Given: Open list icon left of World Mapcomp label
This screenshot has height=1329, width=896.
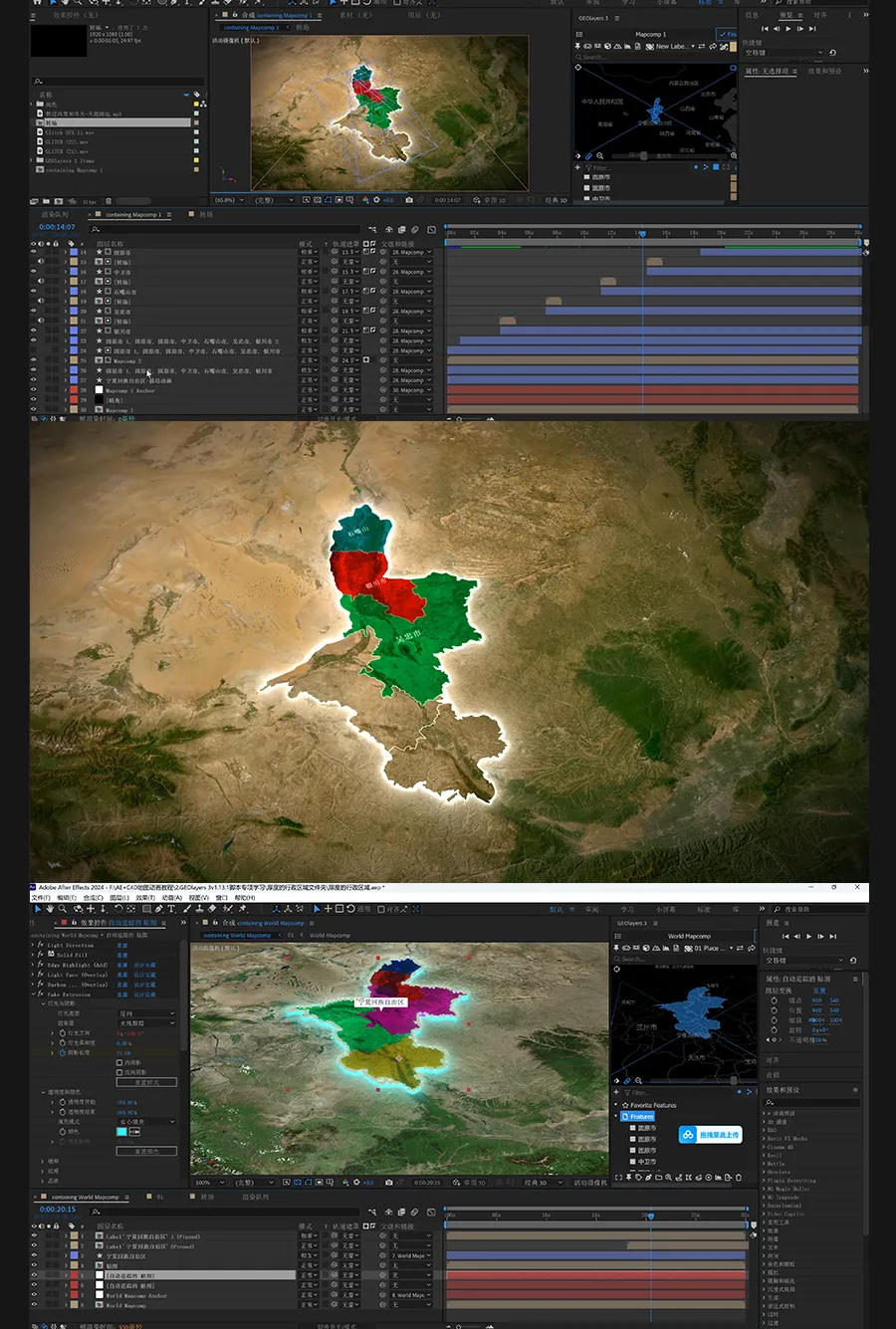Looking at the screenshot, I should [x=618, y=936].
